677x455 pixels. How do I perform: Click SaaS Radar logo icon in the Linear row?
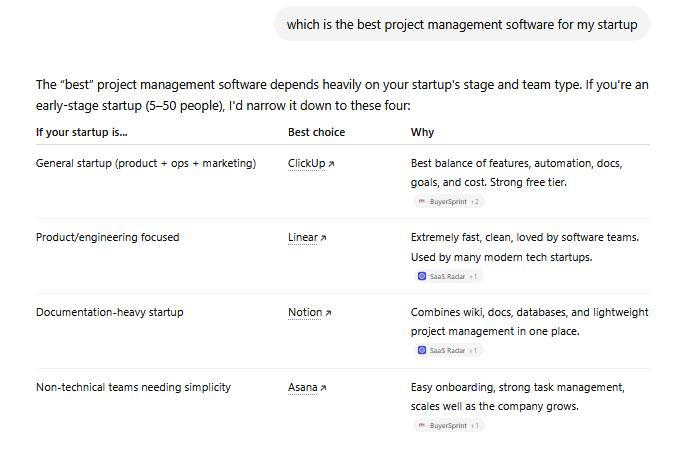tap(422, 276)
